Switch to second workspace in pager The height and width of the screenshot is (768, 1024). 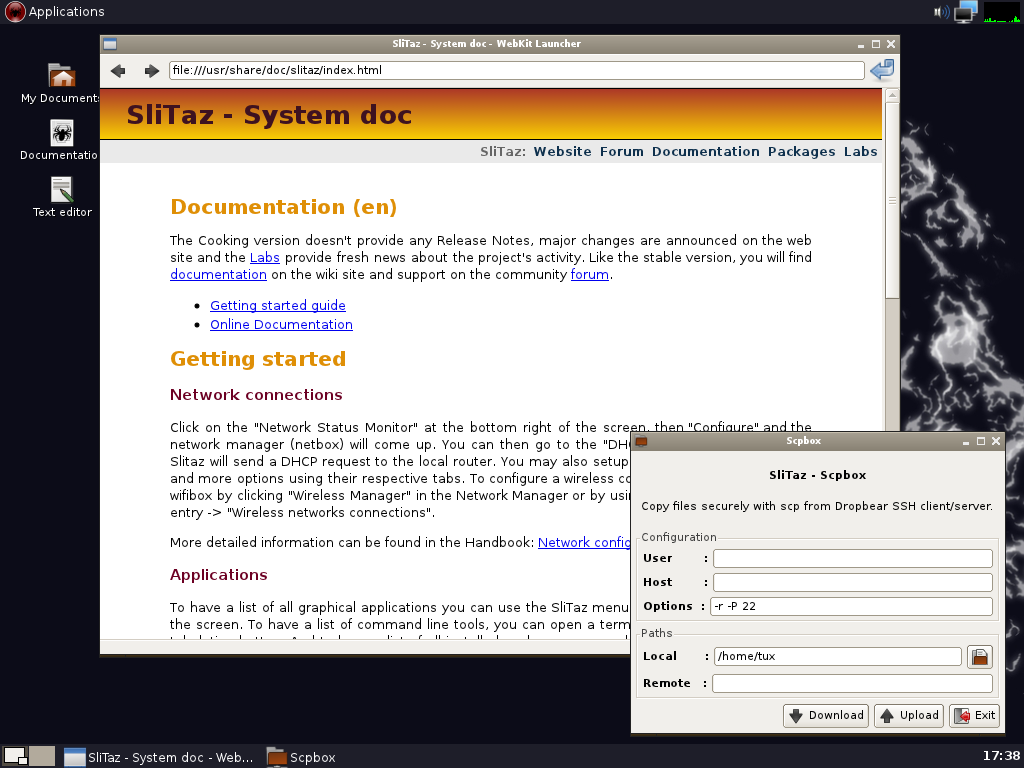click(42, 756)
